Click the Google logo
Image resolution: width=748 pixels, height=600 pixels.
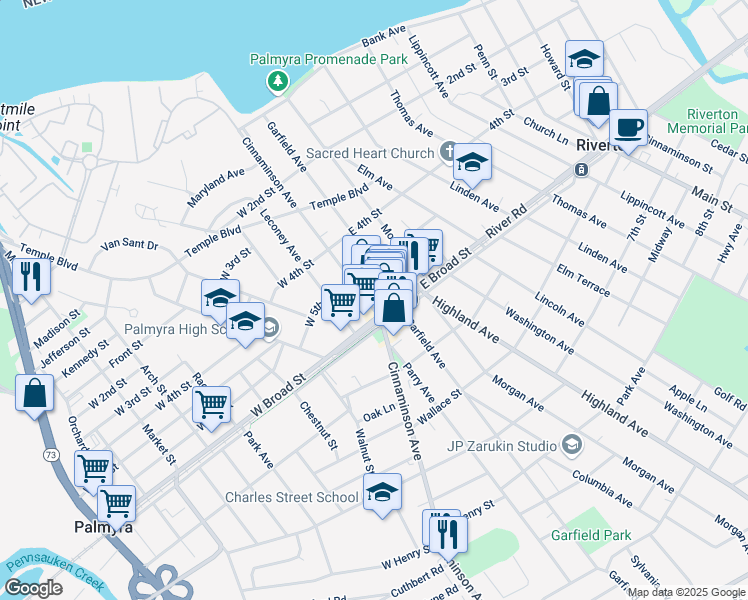tap(34, 588)
